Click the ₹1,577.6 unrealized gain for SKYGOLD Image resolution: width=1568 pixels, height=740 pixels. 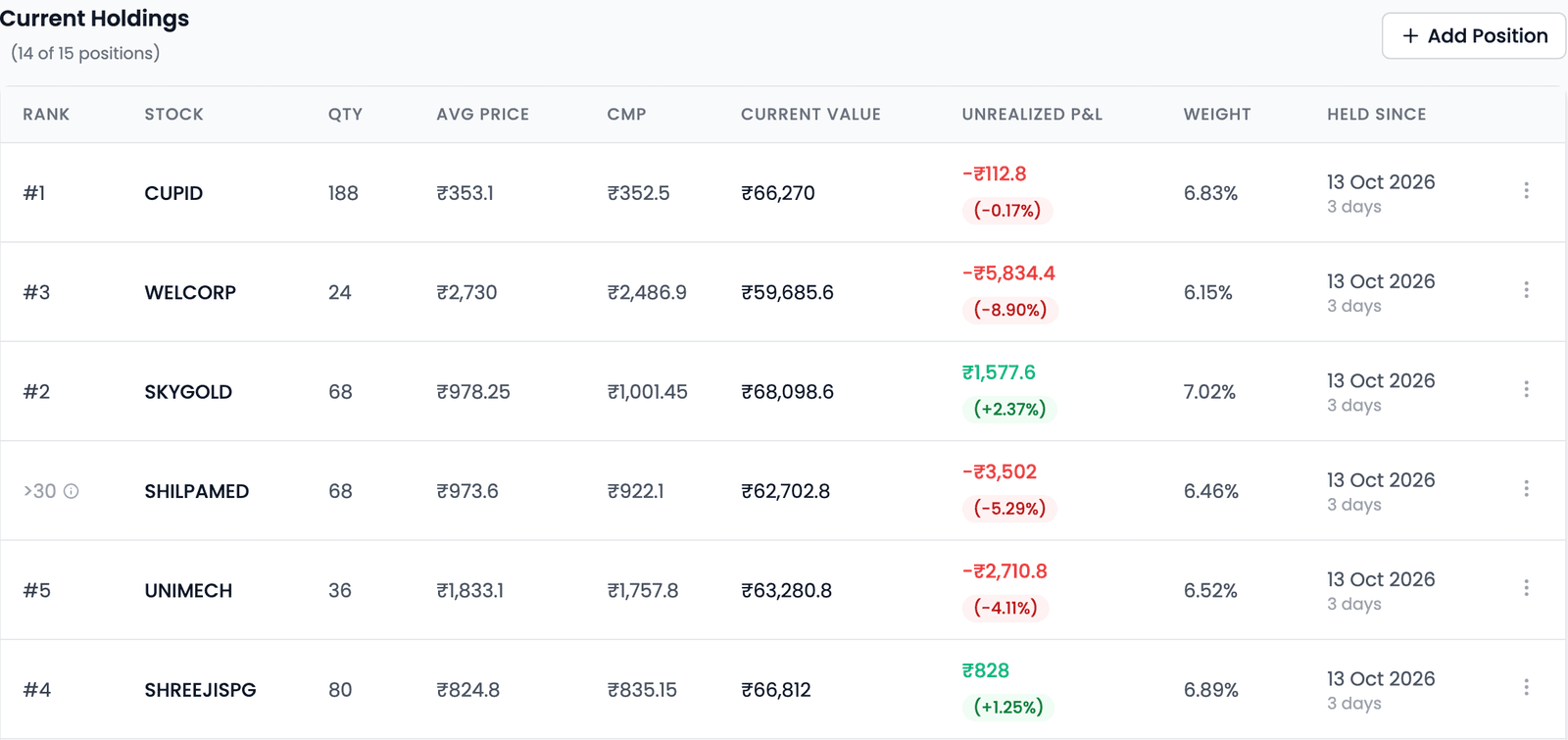click(999, 372)
